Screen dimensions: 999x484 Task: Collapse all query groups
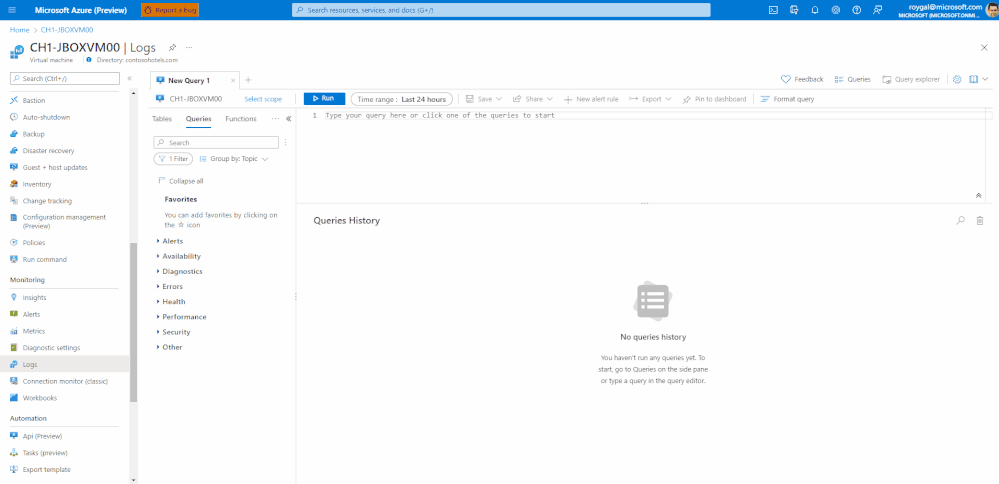[180, 182]
